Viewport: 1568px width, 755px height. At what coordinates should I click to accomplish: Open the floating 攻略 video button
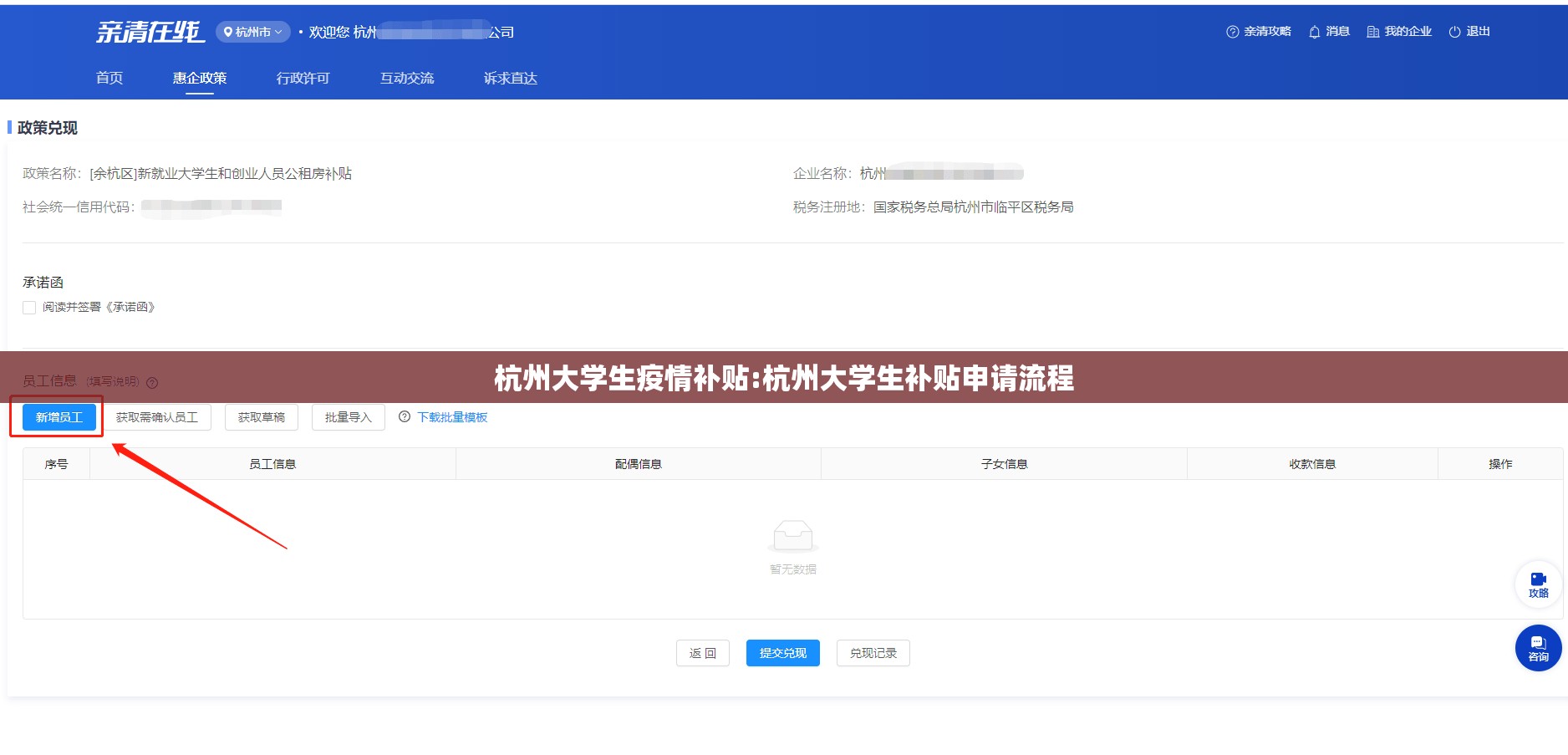[x=1538, y=584]
